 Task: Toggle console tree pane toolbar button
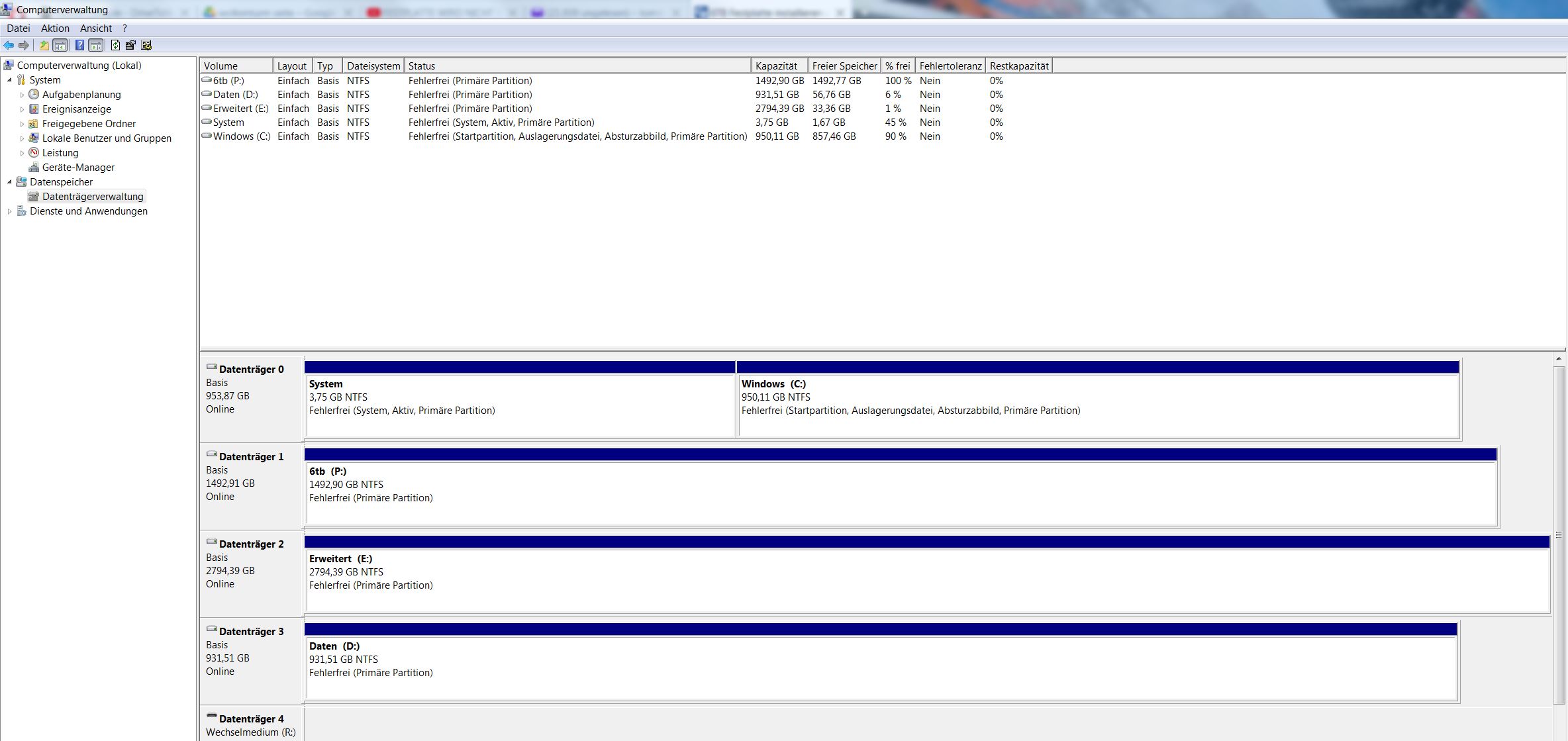[x=60, y=45]
